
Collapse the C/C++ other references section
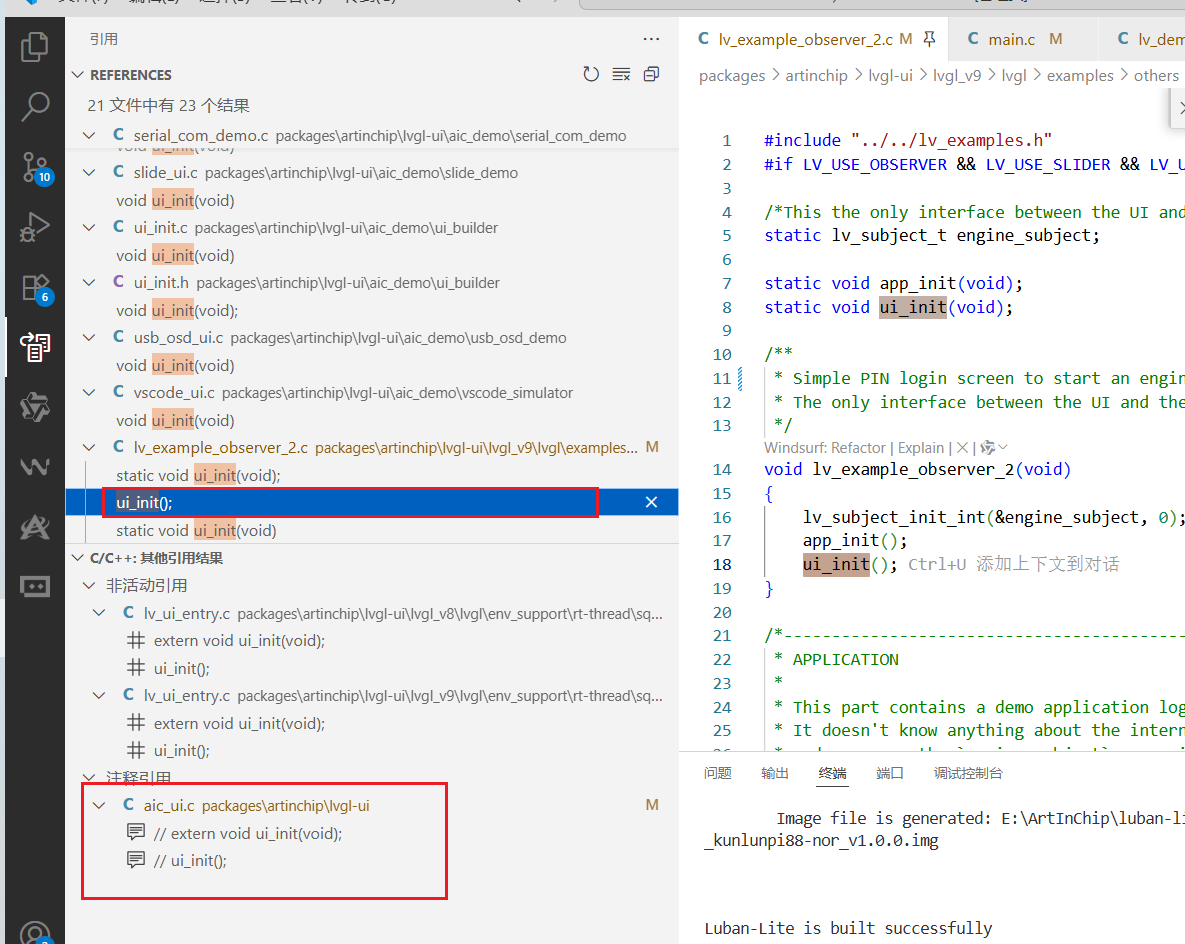77,558
